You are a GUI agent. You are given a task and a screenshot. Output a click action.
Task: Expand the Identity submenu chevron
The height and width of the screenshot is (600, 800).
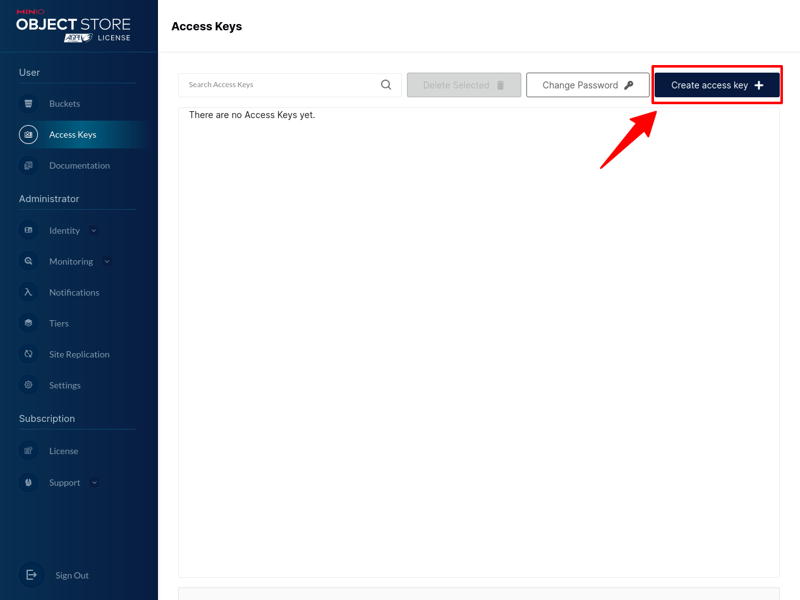point(94,231)
